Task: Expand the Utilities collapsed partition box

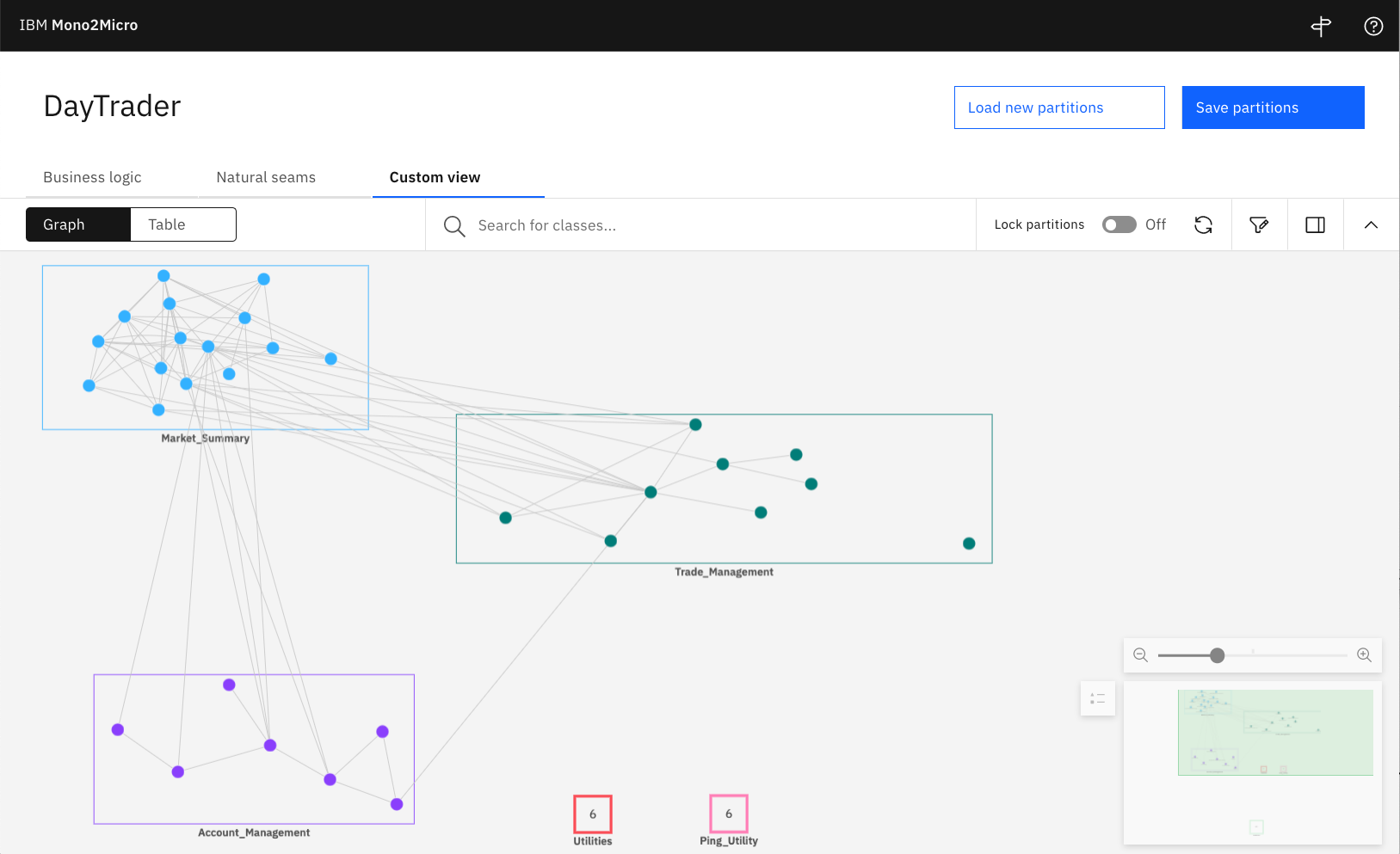Action: [x=593, y=814]
